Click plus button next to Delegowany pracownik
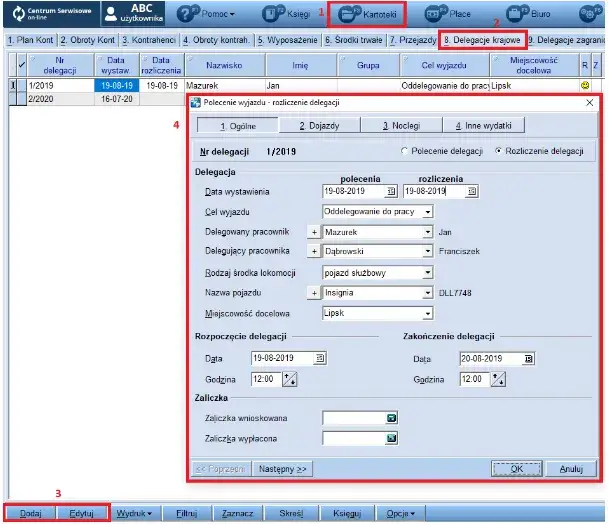 (x=313, y=231)
